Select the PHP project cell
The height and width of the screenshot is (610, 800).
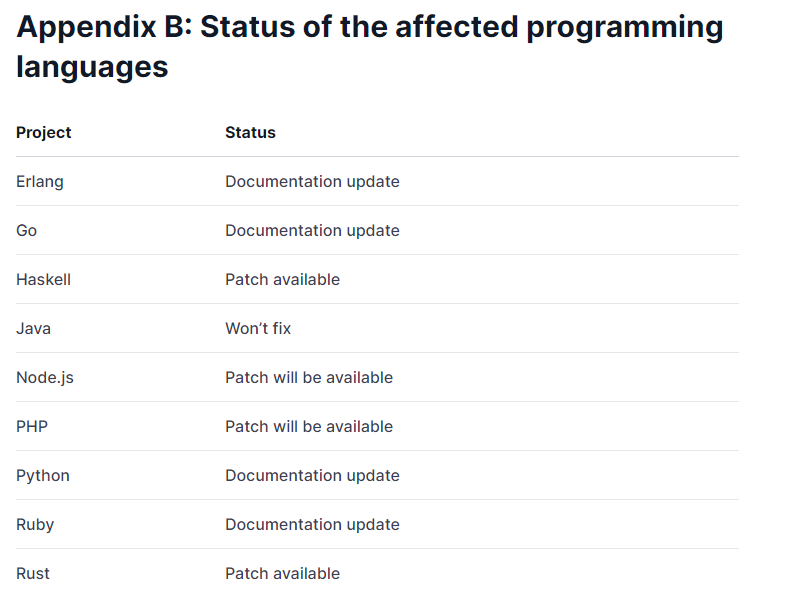point(32,426)
